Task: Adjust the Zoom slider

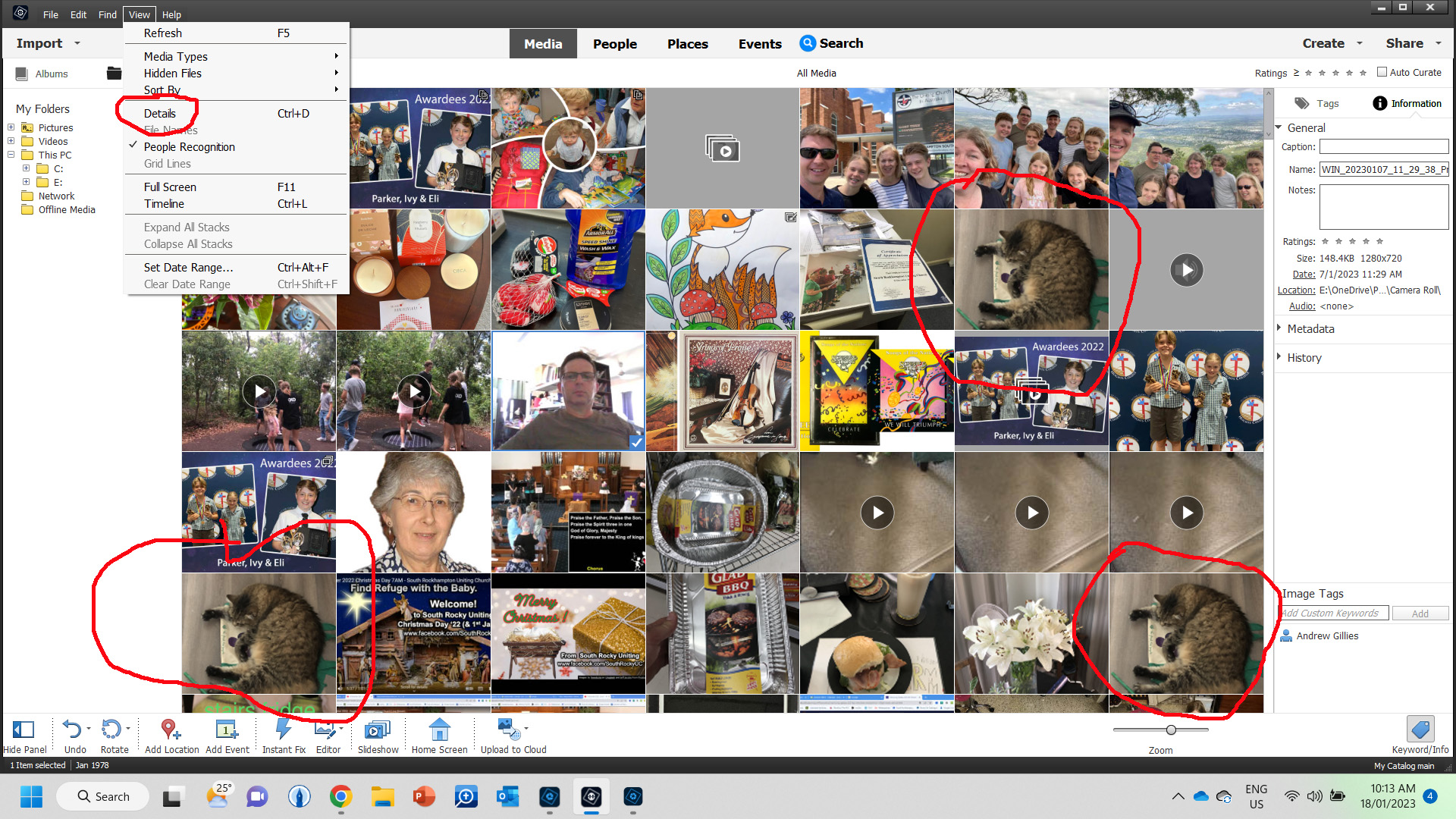Action: [1170, 730]
